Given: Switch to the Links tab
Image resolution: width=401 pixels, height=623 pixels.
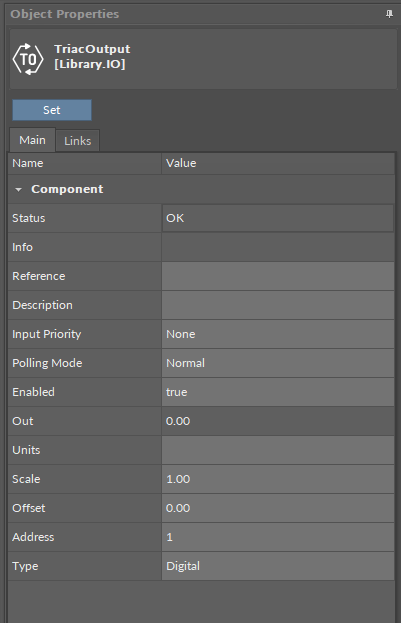Looking at the screenshot, I should [x=77, y=141].
